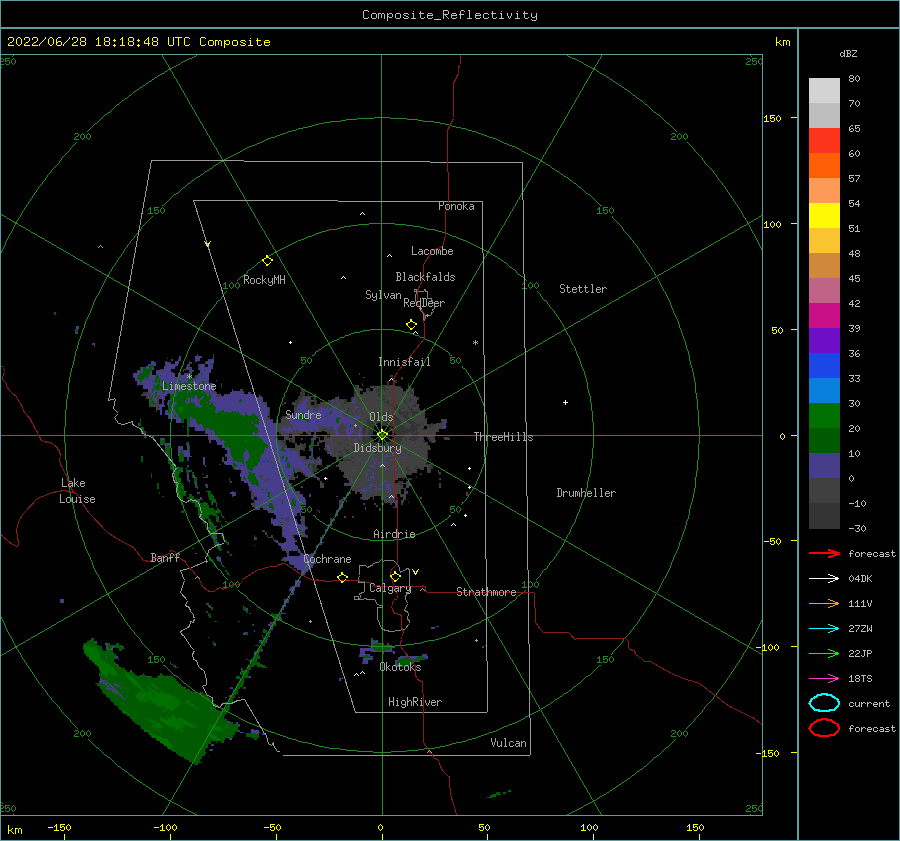Click the red forecast arrow in legend
900x841 pixels.
tap(824, 553)
